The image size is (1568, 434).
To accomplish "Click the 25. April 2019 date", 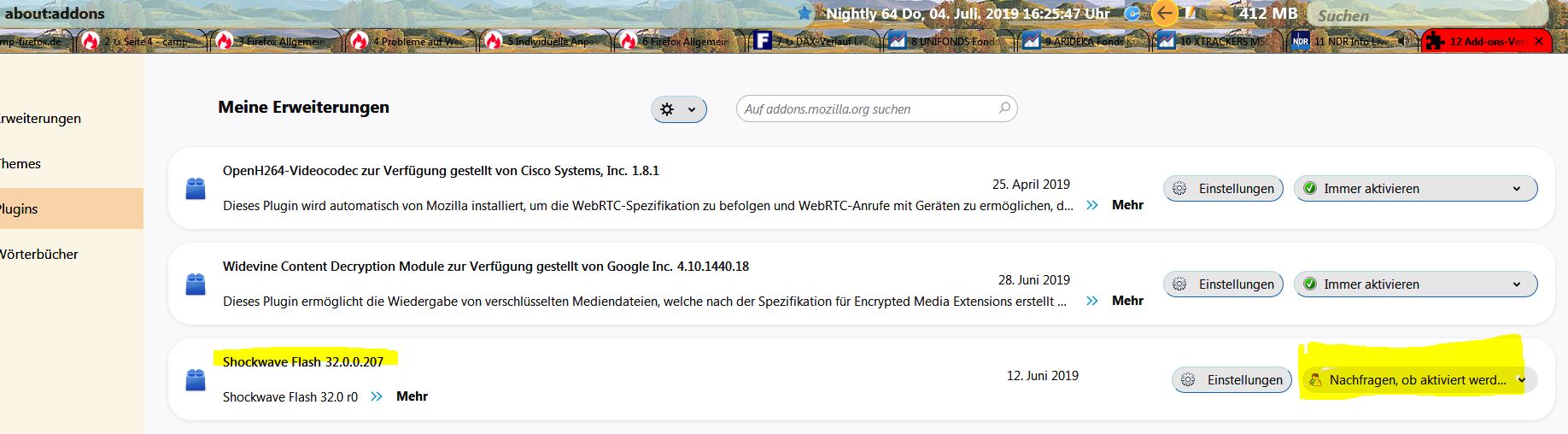I will [1031, 185].
